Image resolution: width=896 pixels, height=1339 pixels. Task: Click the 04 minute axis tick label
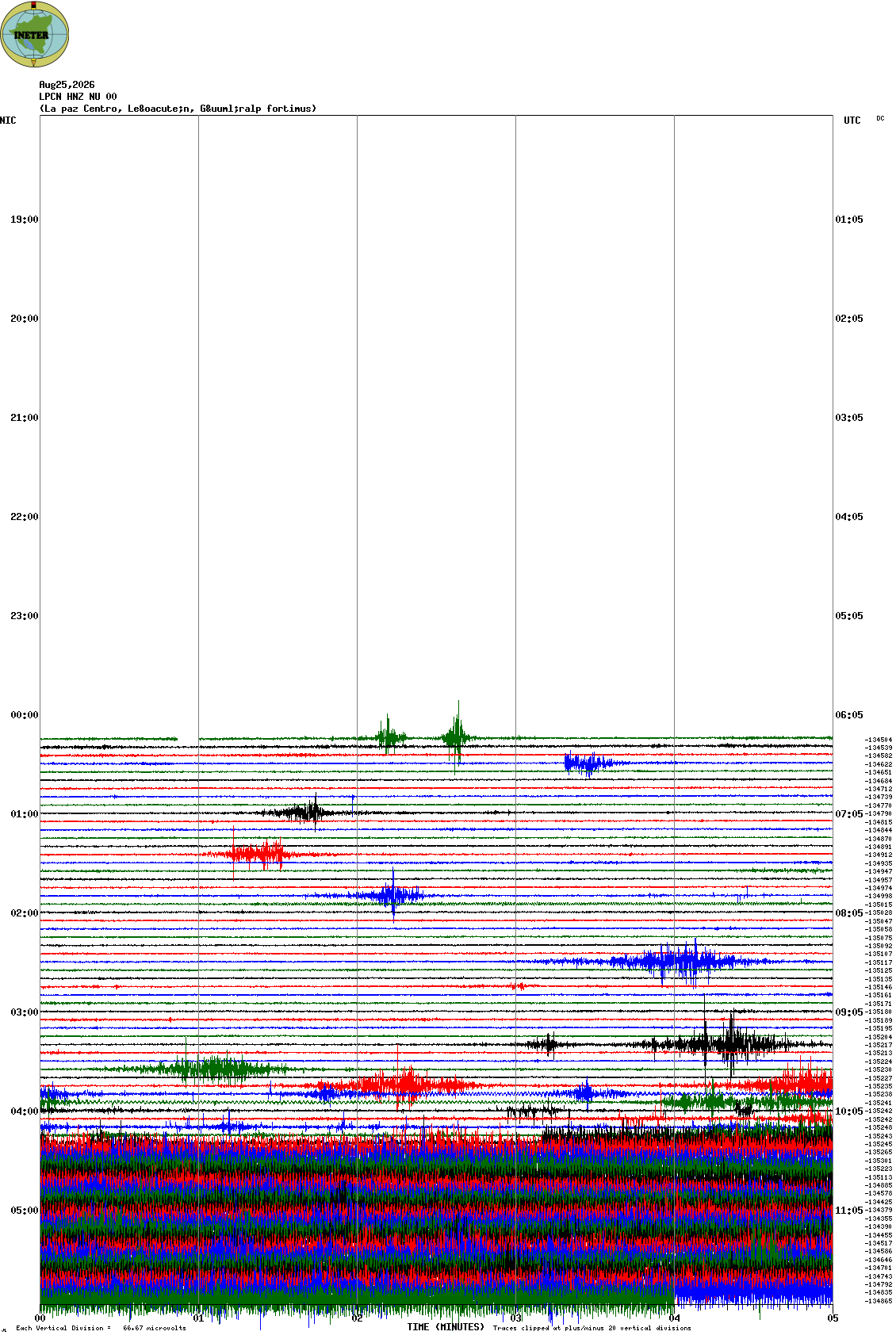[674, 1318]
